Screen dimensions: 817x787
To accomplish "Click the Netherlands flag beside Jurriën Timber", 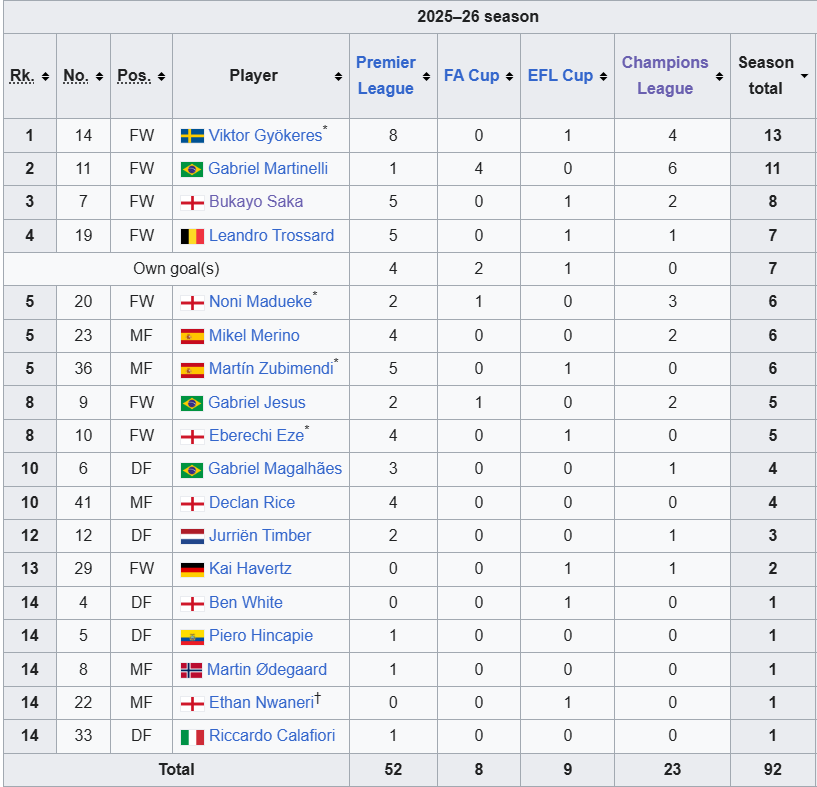I will 192,536.
